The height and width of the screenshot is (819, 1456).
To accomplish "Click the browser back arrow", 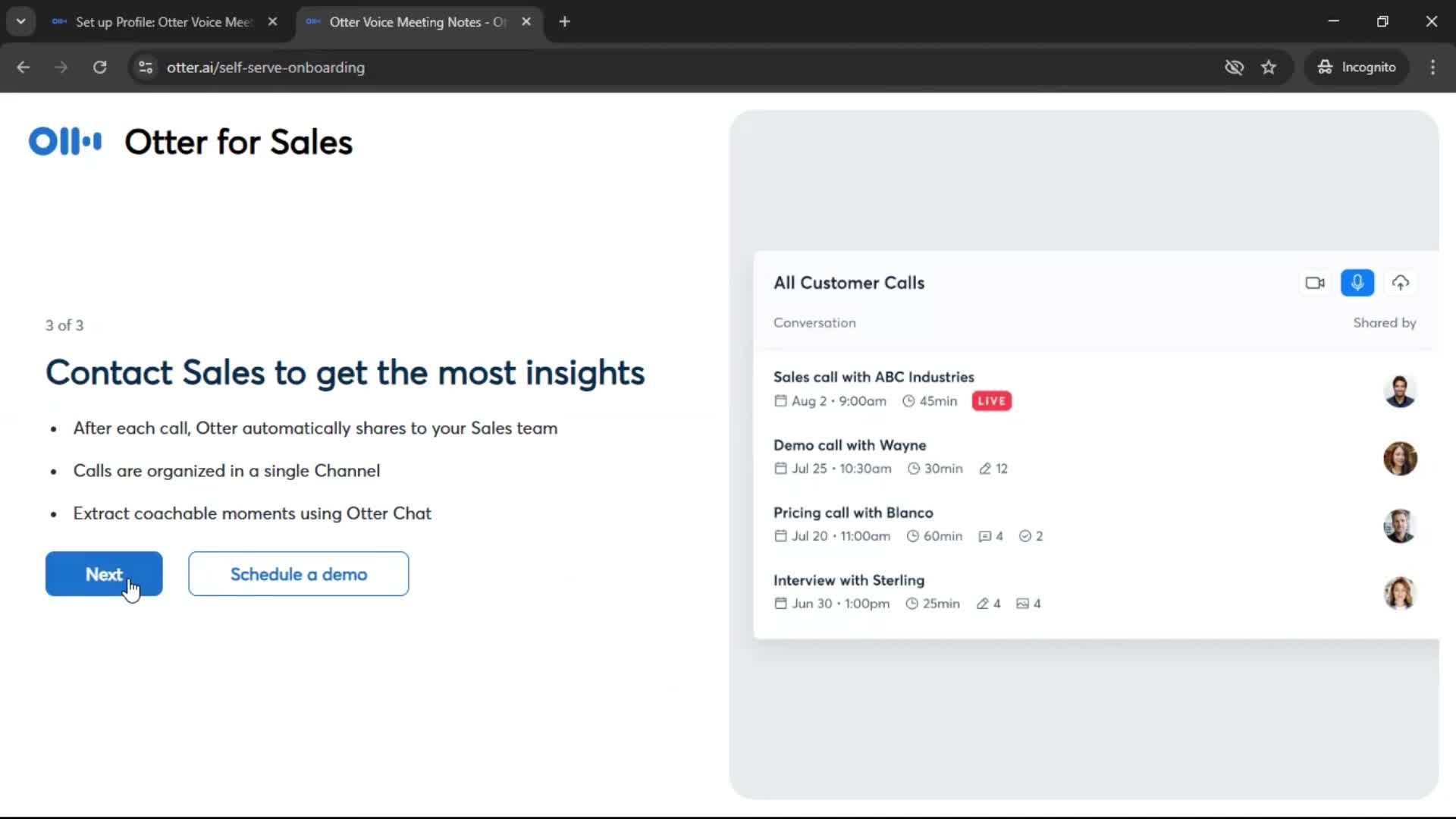I will (x=24, y=67).
